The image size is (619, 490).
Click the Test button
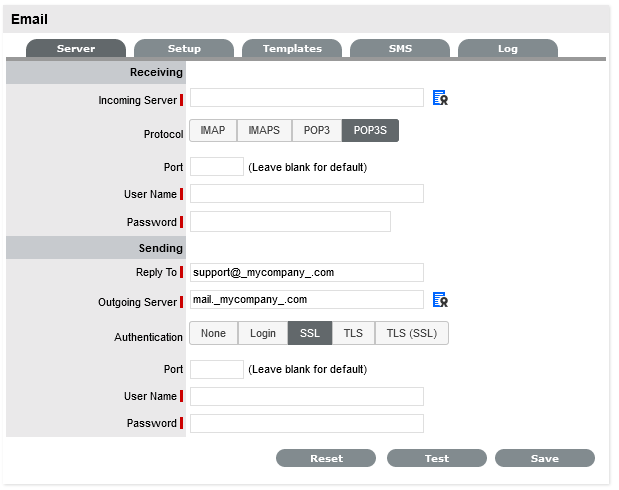point(437,458)
